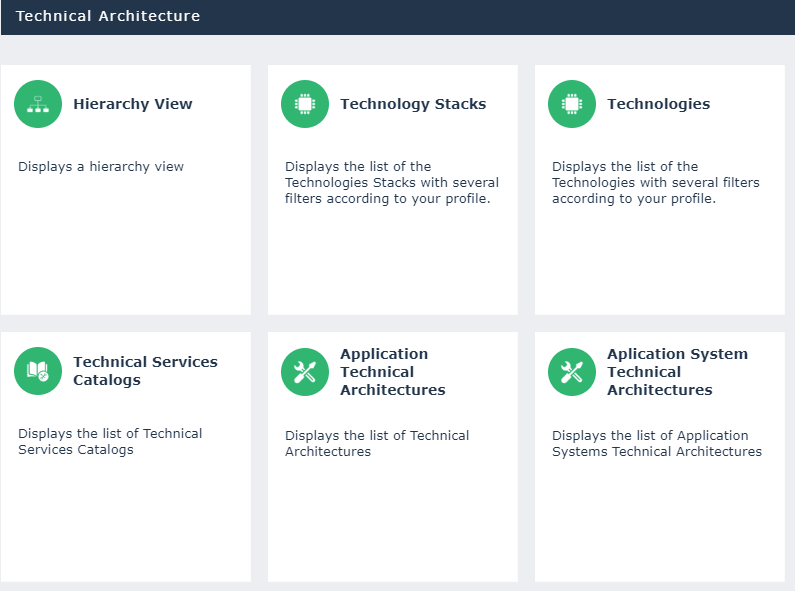Screen dimensions: 795x591
Task: Click the Technology Stacks chip icon
Action: 305,104
